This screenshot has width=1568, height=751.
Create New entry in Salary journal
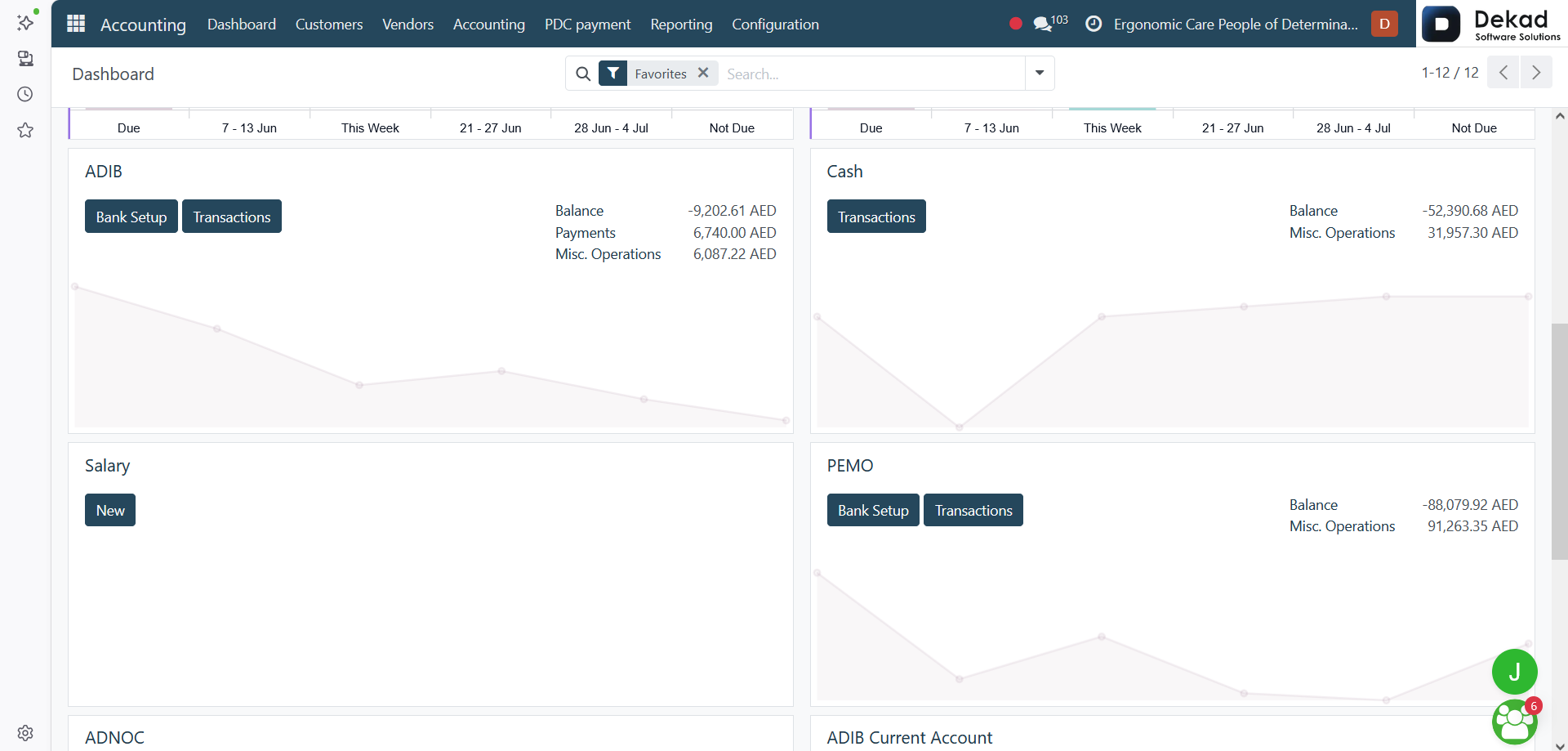point(110,510)
